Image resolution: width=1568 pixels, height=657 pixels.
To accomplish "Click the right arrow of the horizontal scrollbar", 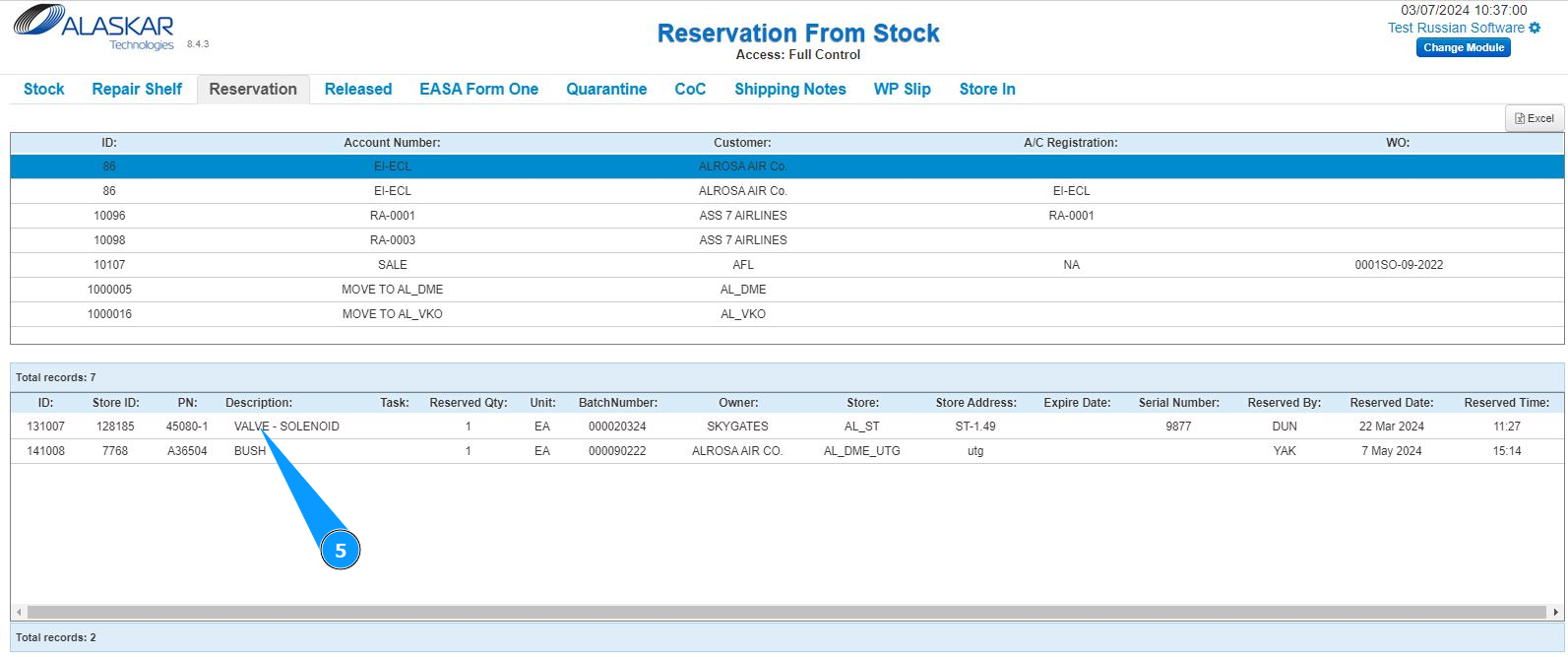I will [1555, 612].
